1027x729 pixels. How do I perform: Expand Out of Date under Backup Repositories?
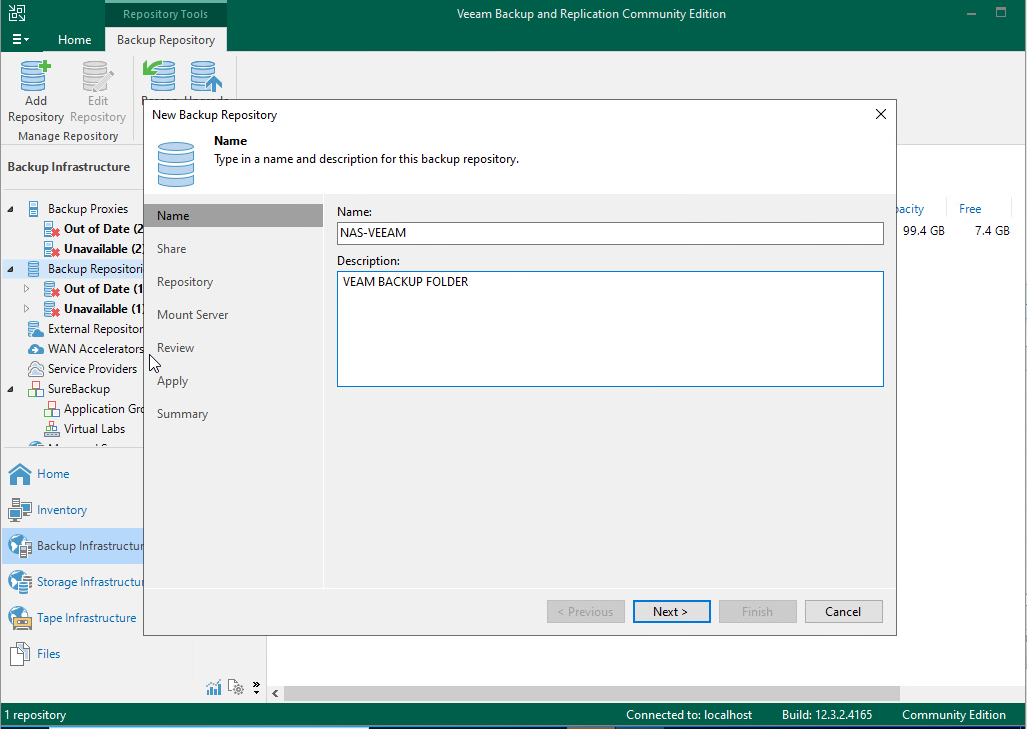(27, 289)
